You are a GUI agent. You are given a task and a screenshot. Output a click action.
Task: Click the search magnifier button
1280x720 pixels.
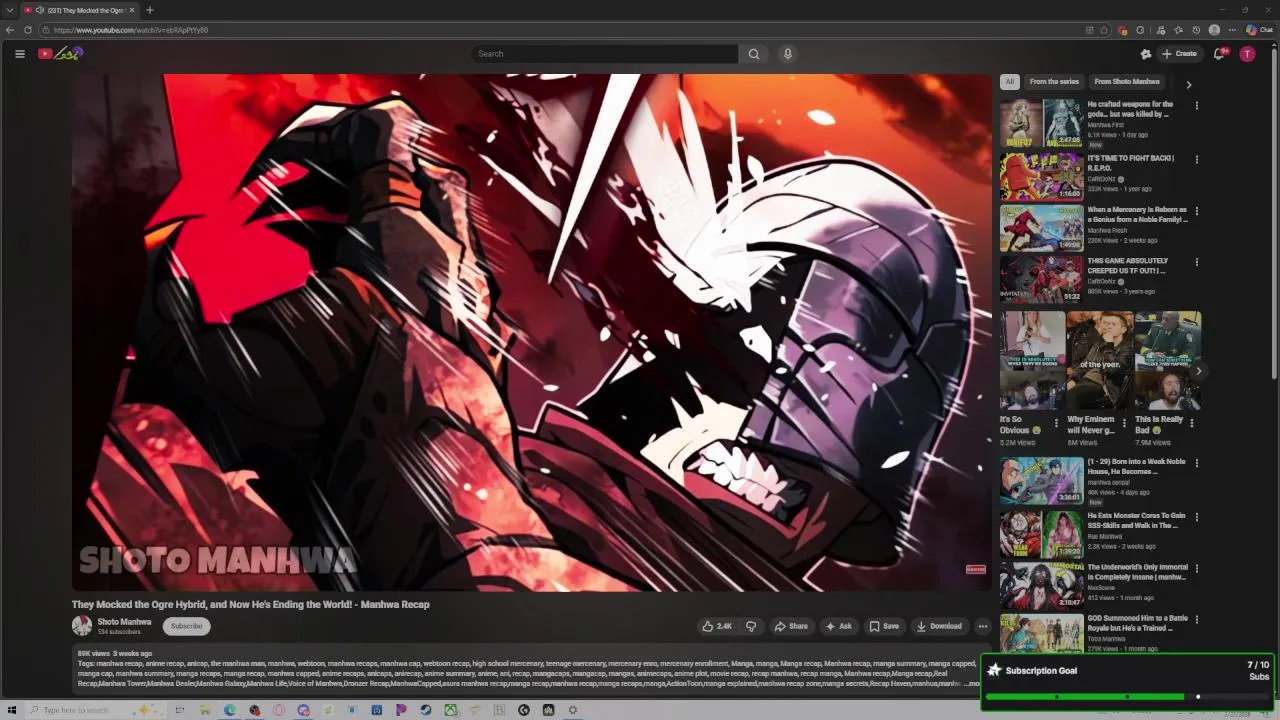point(754,54)
